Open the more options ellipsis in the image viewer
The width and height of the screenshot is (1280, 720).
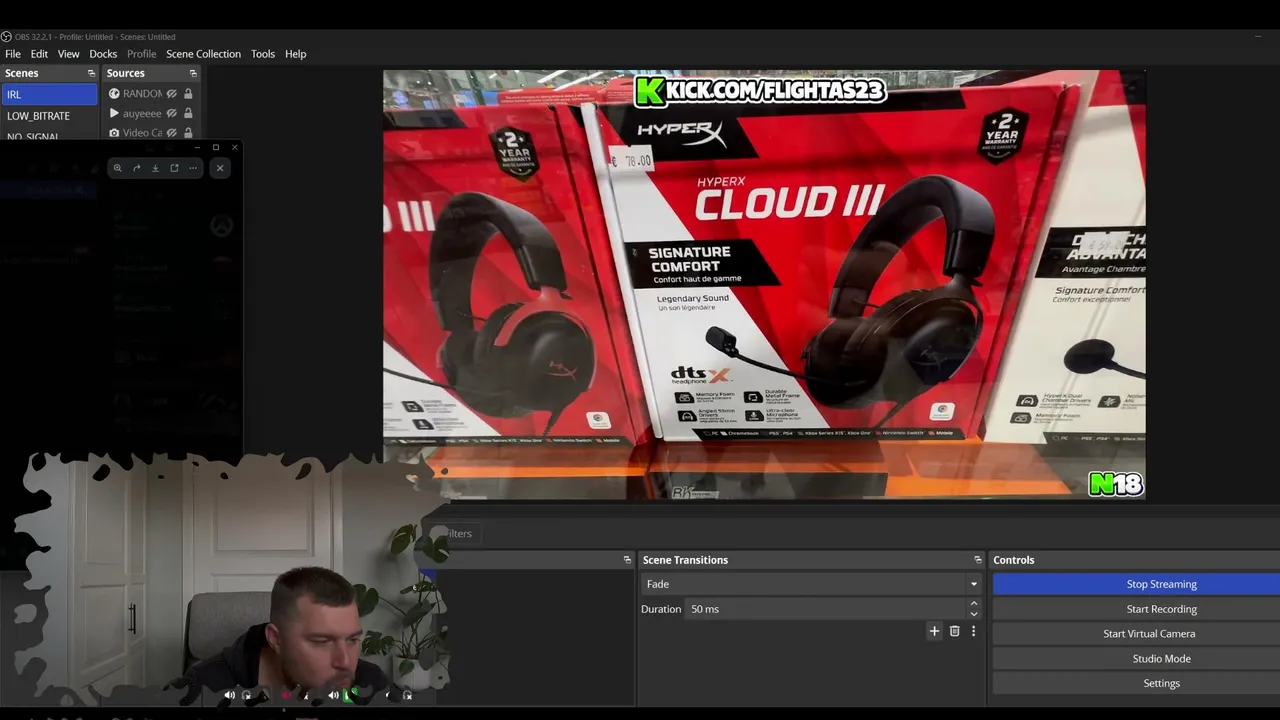[193, 168]
